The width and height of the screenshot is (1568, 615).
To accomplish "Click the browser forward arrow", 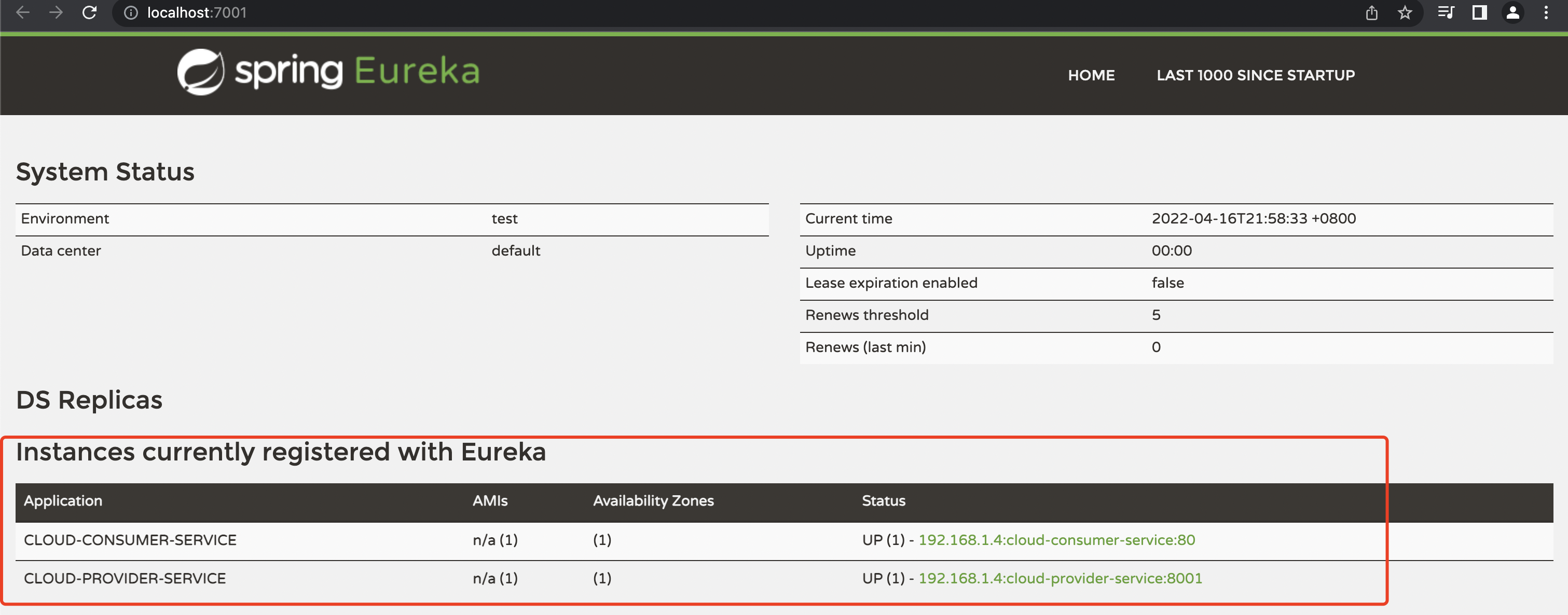I will click(56, 12).
